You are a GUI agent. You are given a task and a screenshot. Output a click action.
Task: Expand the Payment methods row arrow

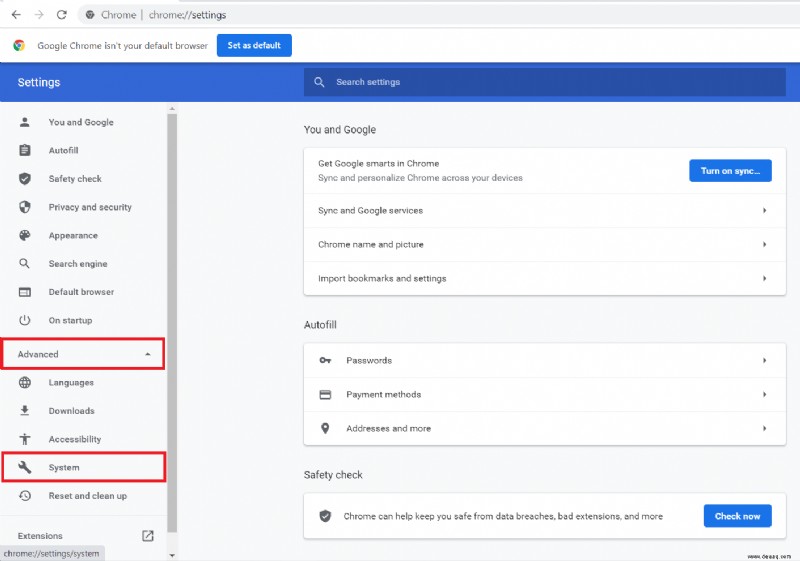pos(764,394)
